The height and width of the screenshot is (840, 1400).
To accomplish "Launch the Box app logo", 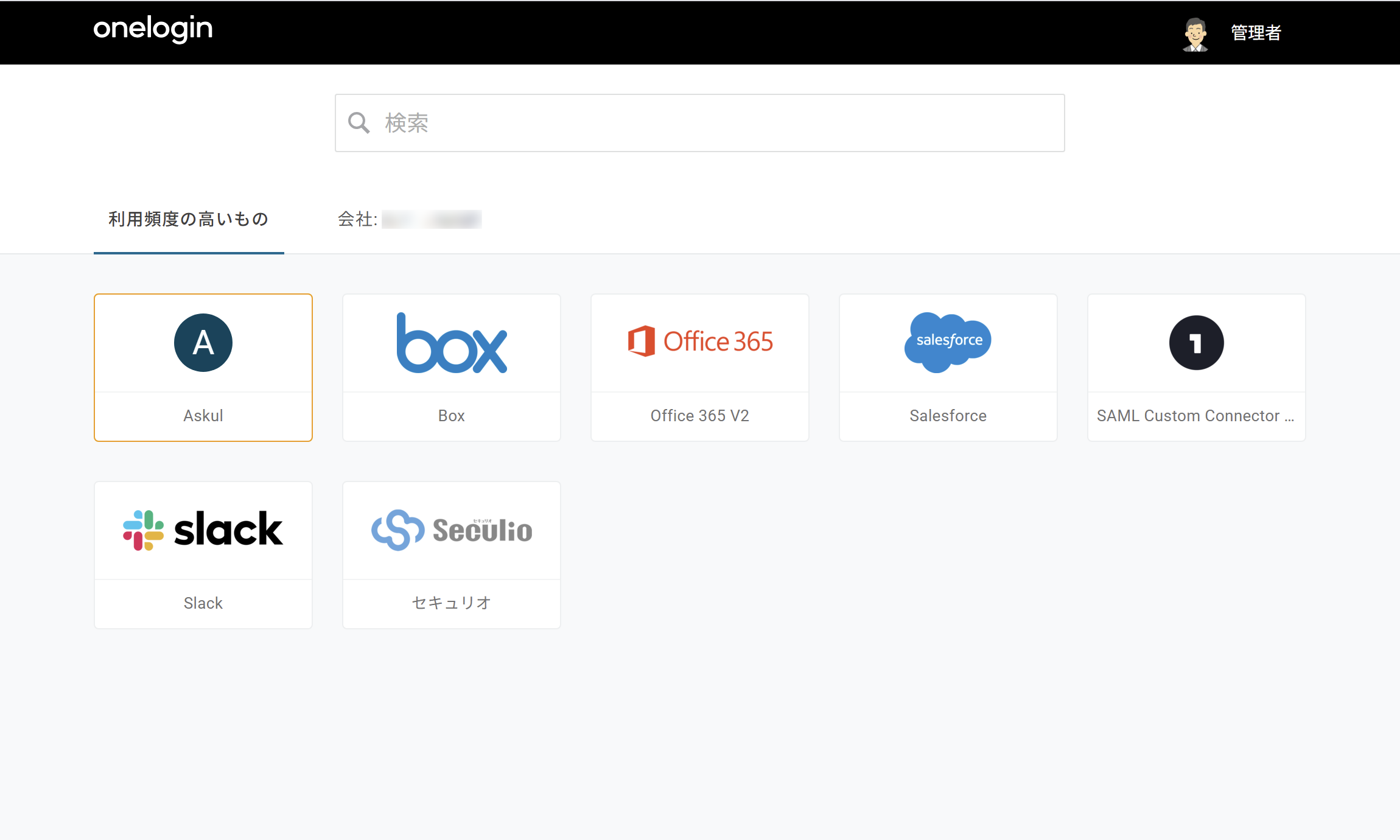I will click(452, 343).
